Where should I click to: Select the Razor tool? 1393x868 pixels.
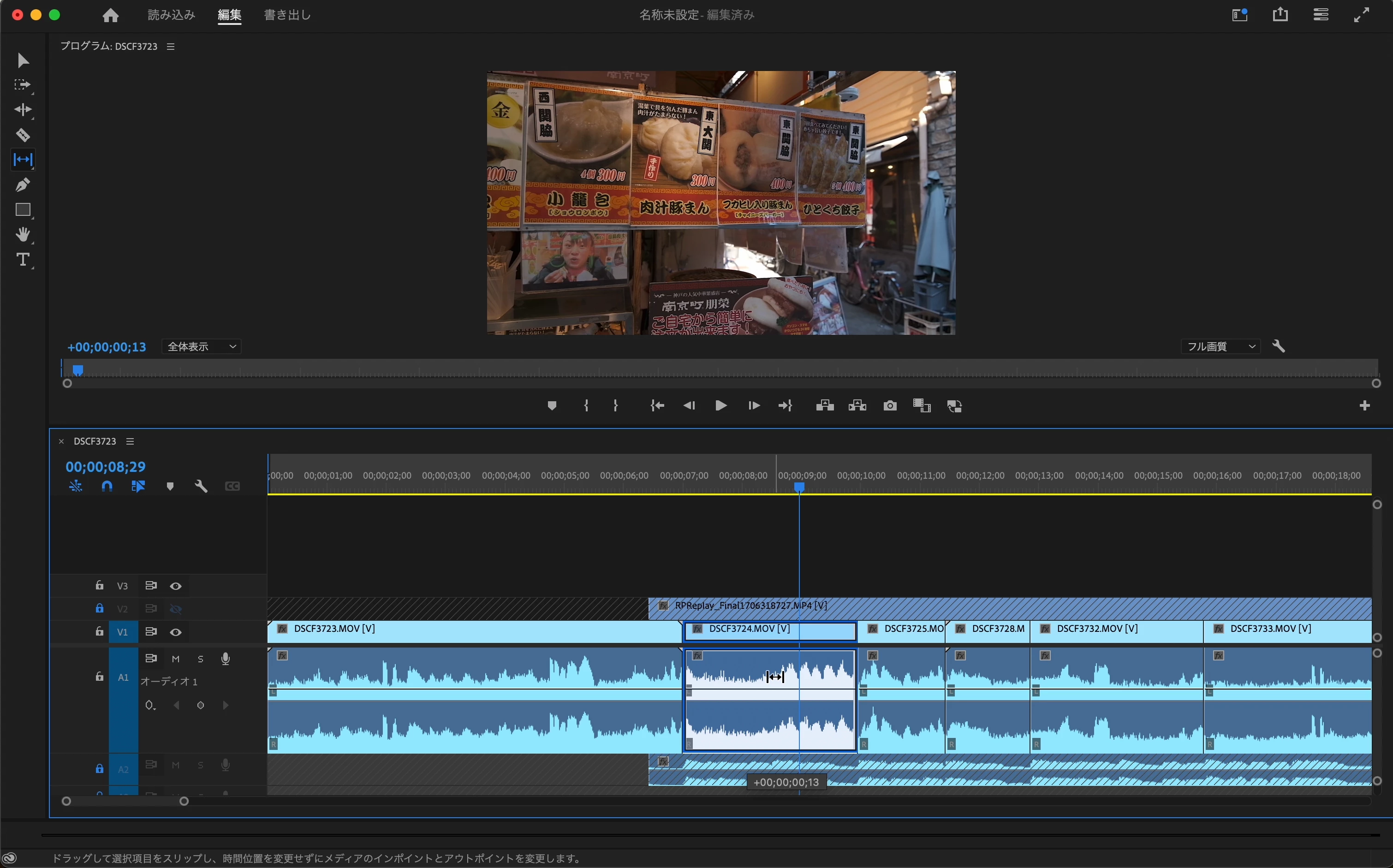(x=23, y=135)
